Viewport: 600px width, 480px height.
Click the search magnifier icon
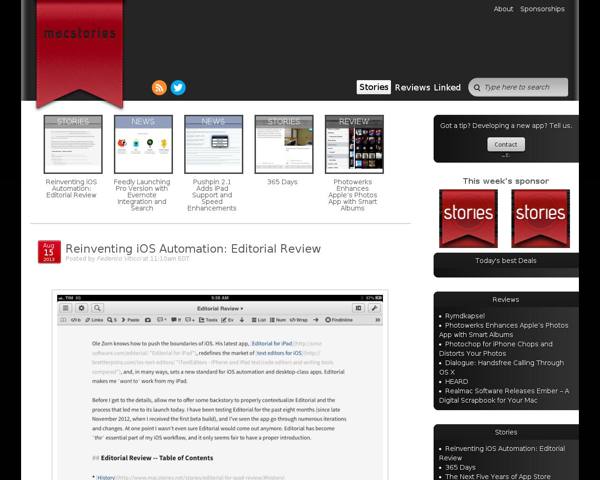click(x=475, y=87)
